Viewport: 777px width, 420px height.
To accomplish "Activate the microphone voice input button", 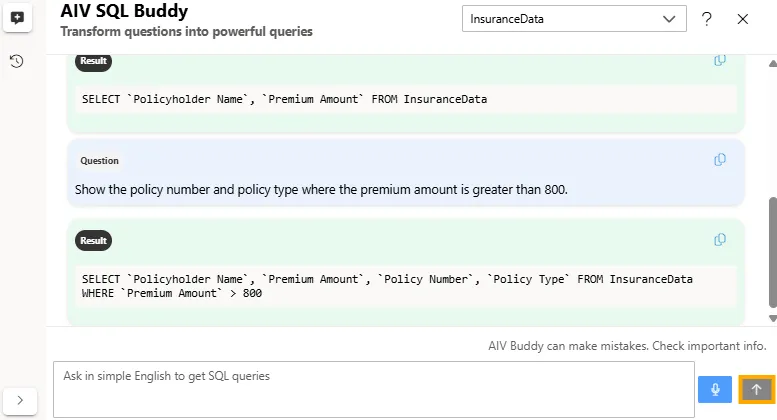I will (715, 389).
